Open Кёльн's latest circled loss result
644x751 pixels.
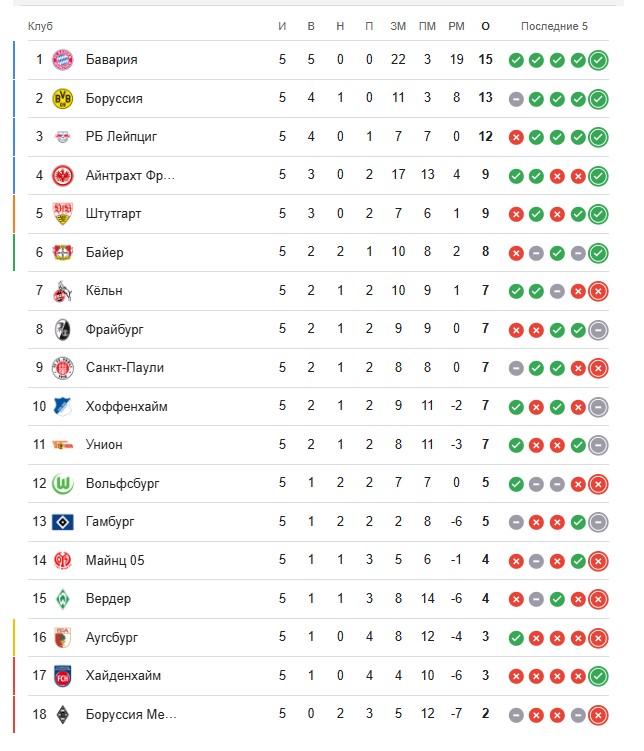(598, 291)
